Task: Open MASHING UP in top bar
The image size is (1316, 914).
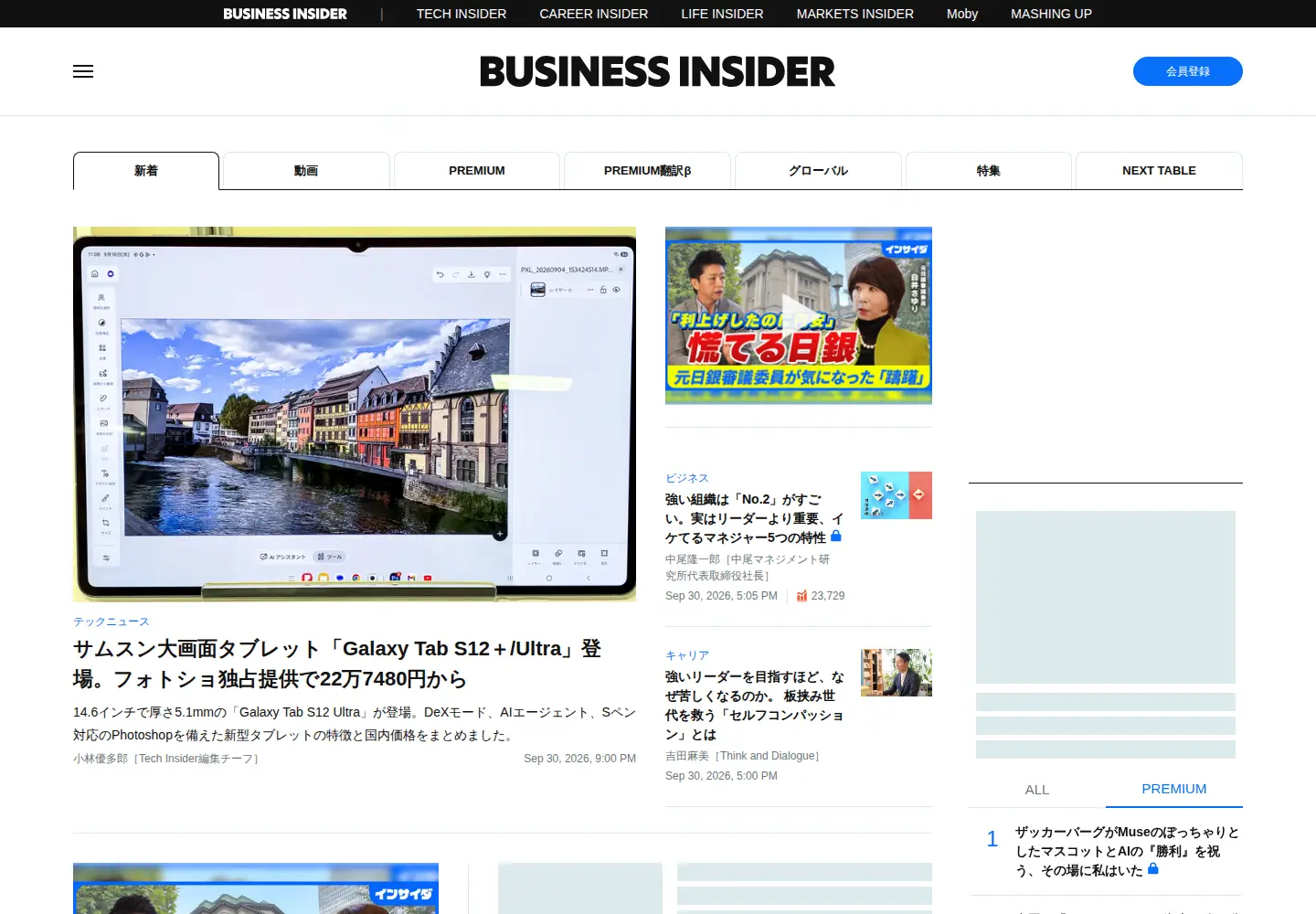Action: pyautogui.click(x=1051, y=14)
